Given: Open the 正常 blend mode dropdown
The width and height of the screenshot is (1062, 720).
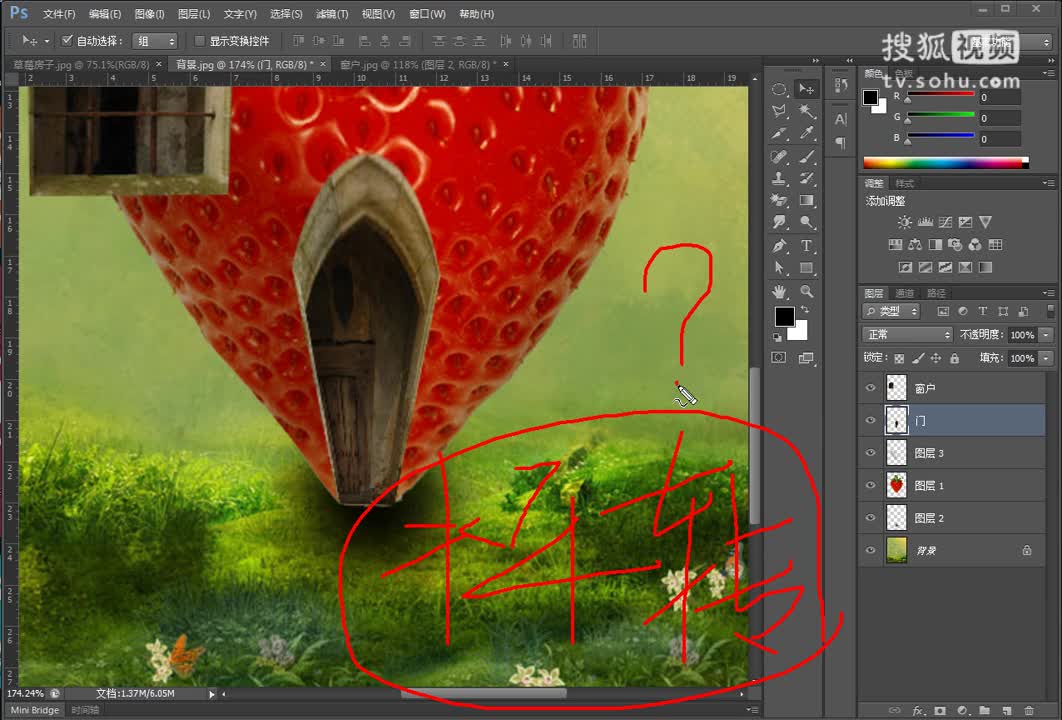Looking at the screenshot, I should pos(908,335).
